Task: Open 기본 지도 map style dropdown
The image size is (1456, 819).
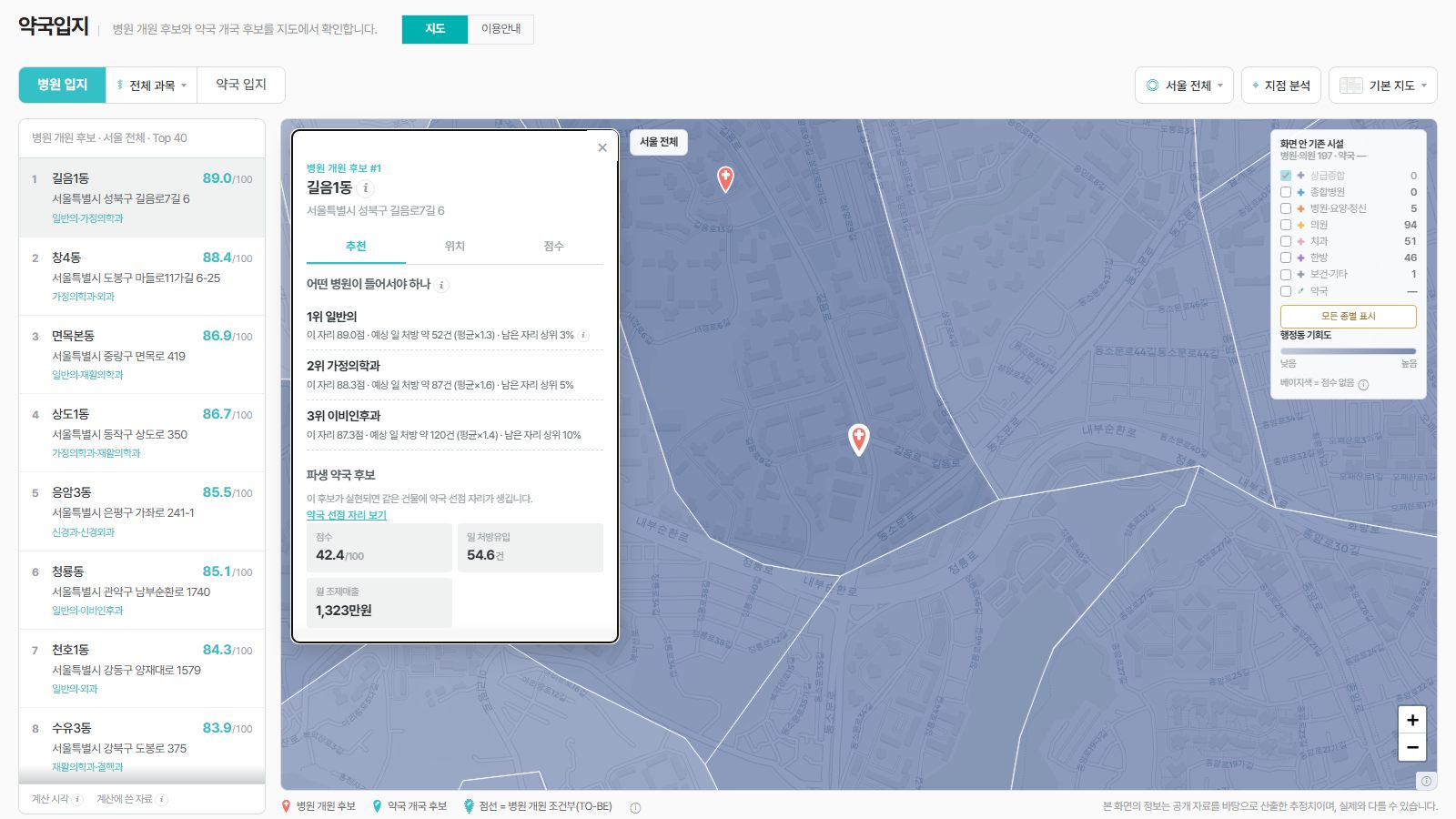Action: [1383, 85]
